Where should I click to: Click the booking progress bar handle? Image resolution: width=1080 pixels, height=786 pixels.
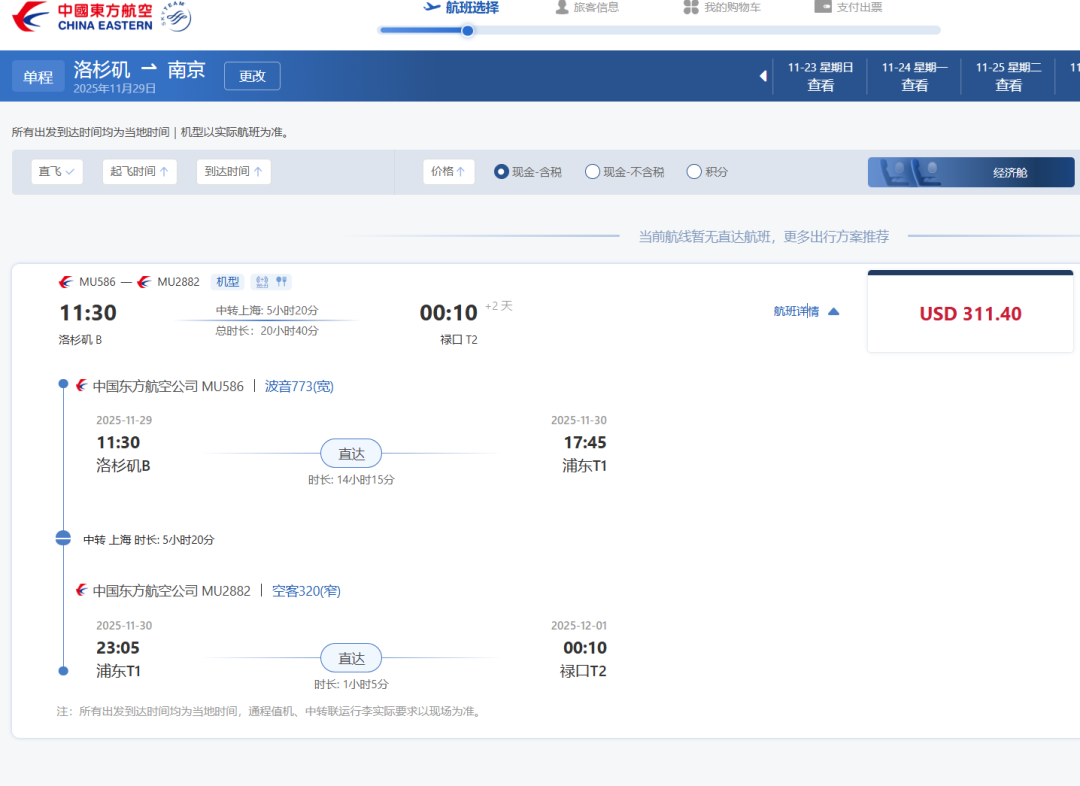pos(467,30)
